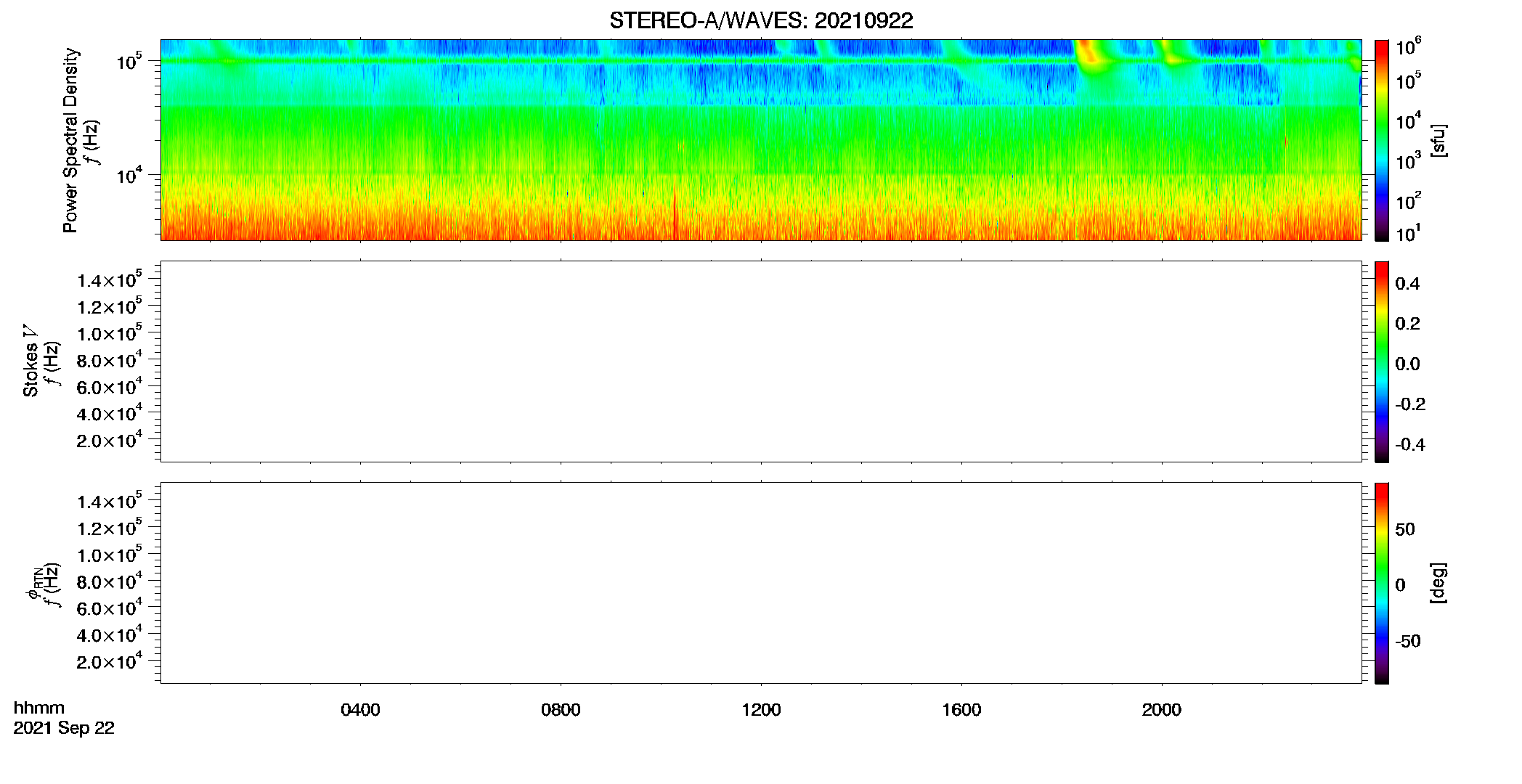Click the Power Spectral Density color bar
The width and height of the screenshot is (1522, 784).
[x=1381, y=140]
